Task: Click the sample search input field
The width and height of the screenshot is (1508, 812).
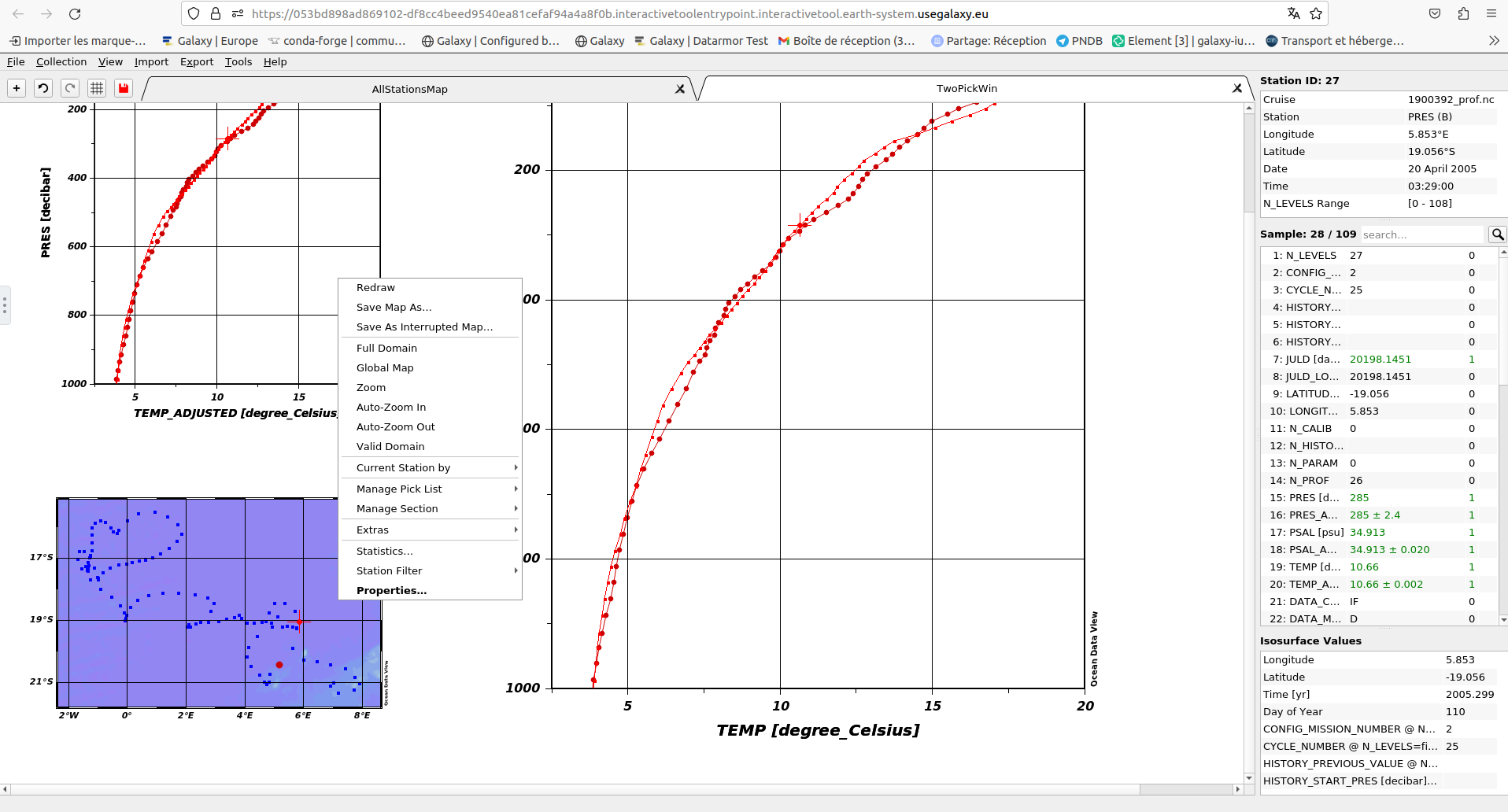Action: [x=1422, y=234]
